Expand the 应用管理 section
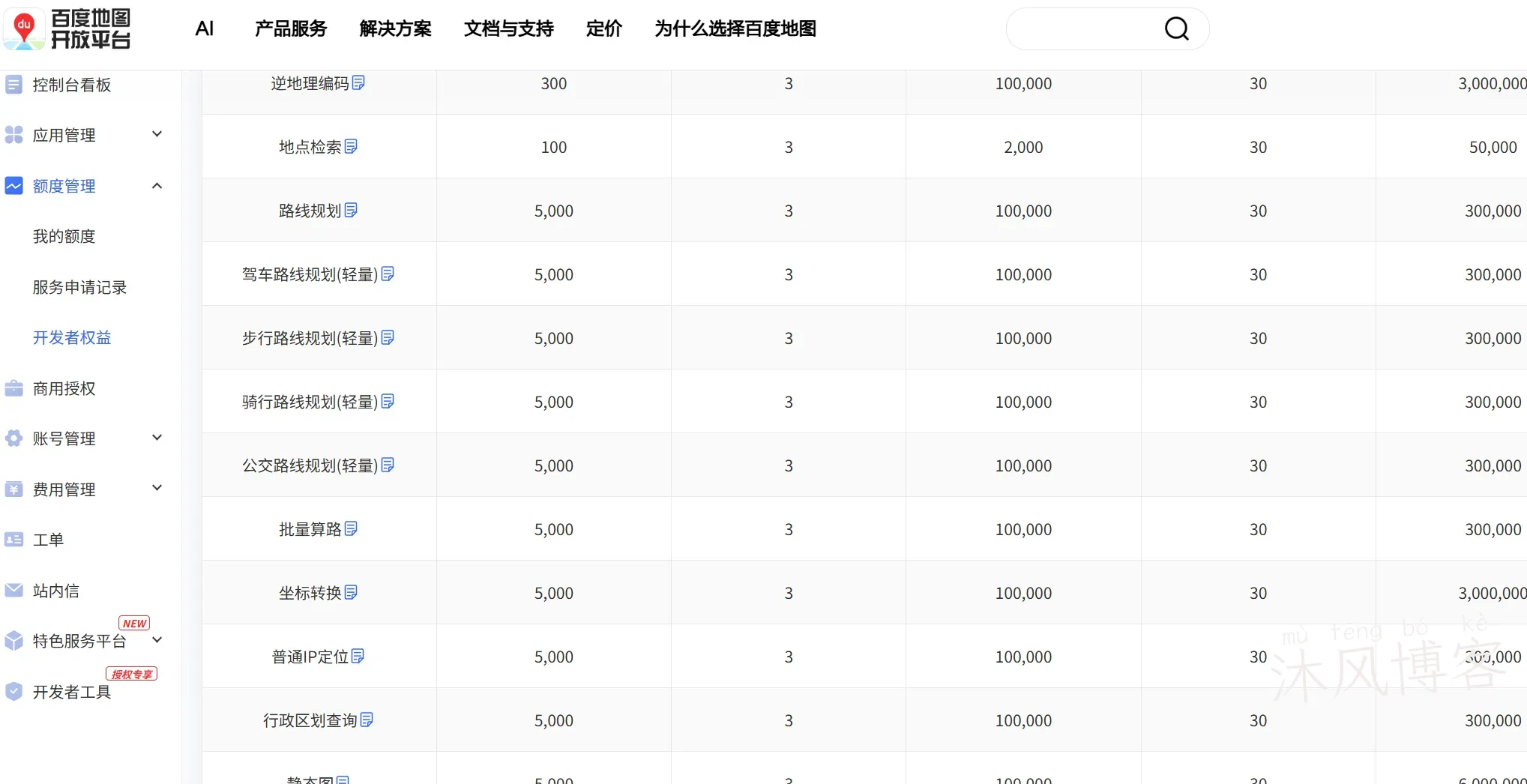This screenshot has width=1527, height=784. pyautogui.click(x=157, y=134)
